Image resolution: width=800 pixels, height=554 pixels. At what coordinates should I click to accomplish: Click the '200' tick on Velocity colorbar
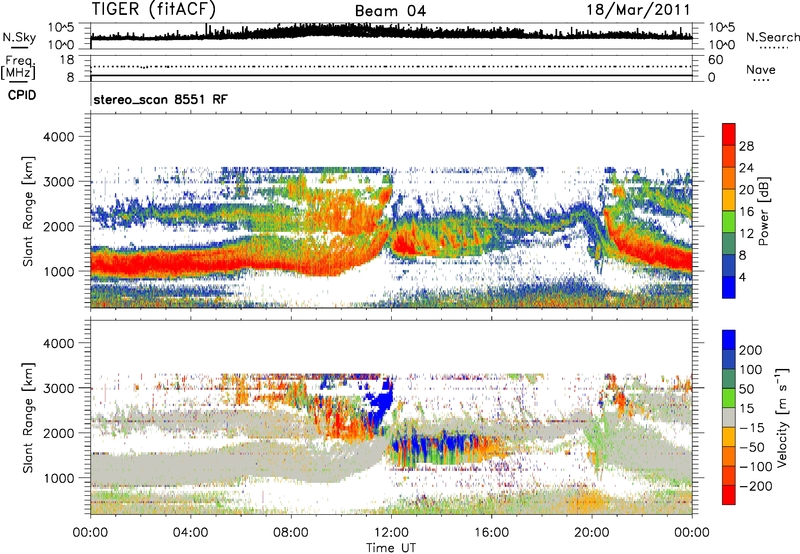pyautogui.click(x=751, y=350)
